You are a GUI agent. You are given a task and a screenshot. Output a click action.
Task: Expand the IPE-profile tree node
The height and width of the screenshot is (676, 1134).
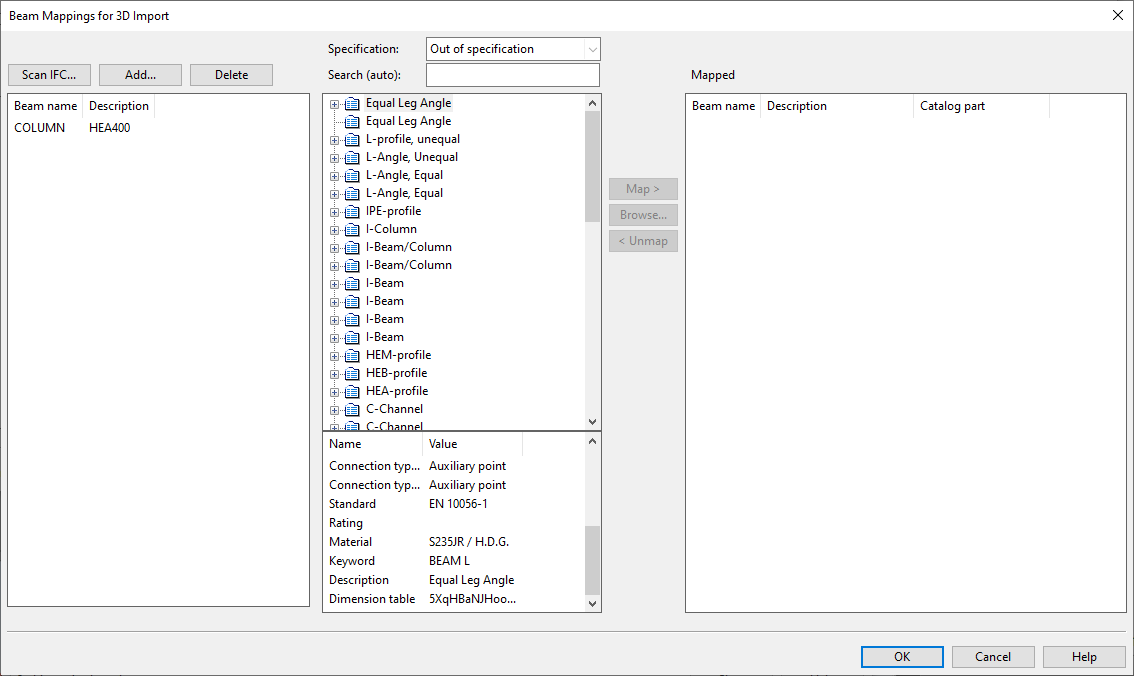click(x=335, y=211)
